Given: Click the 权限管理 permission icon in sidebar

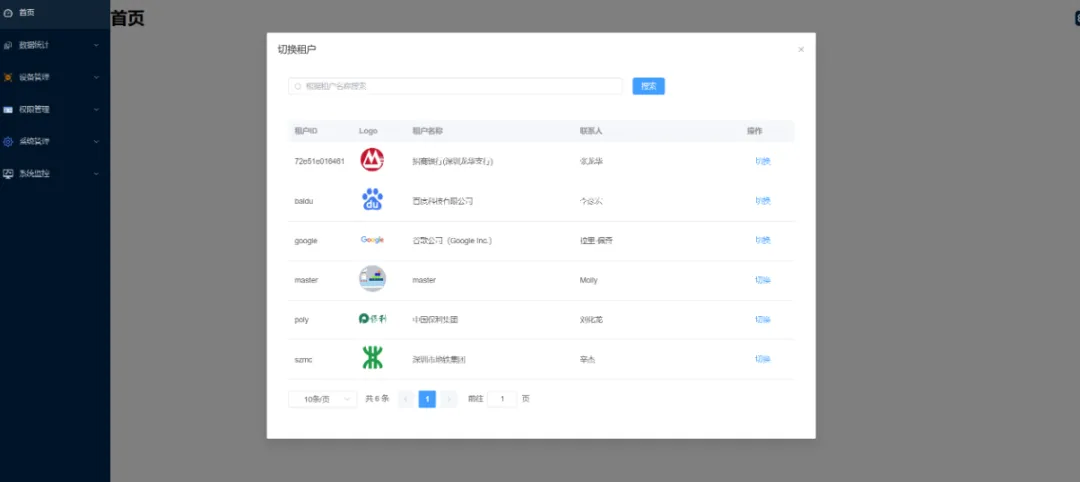Looking at the screenshot, I should [8, 109].
